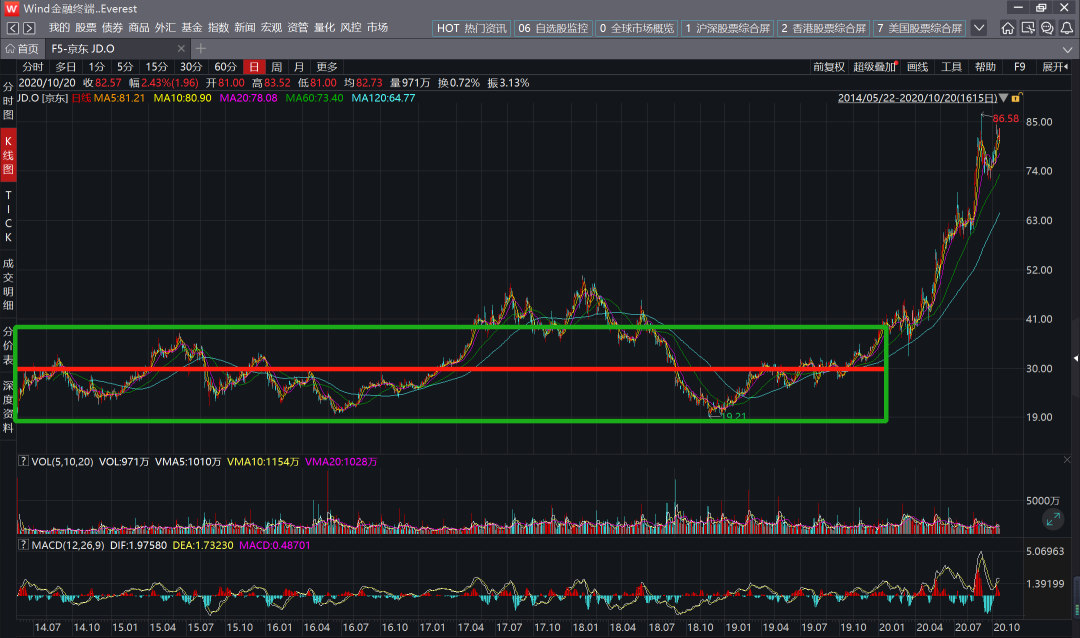
Task: Open 超级叠加 overlay menu
Action: pos(875,67)
